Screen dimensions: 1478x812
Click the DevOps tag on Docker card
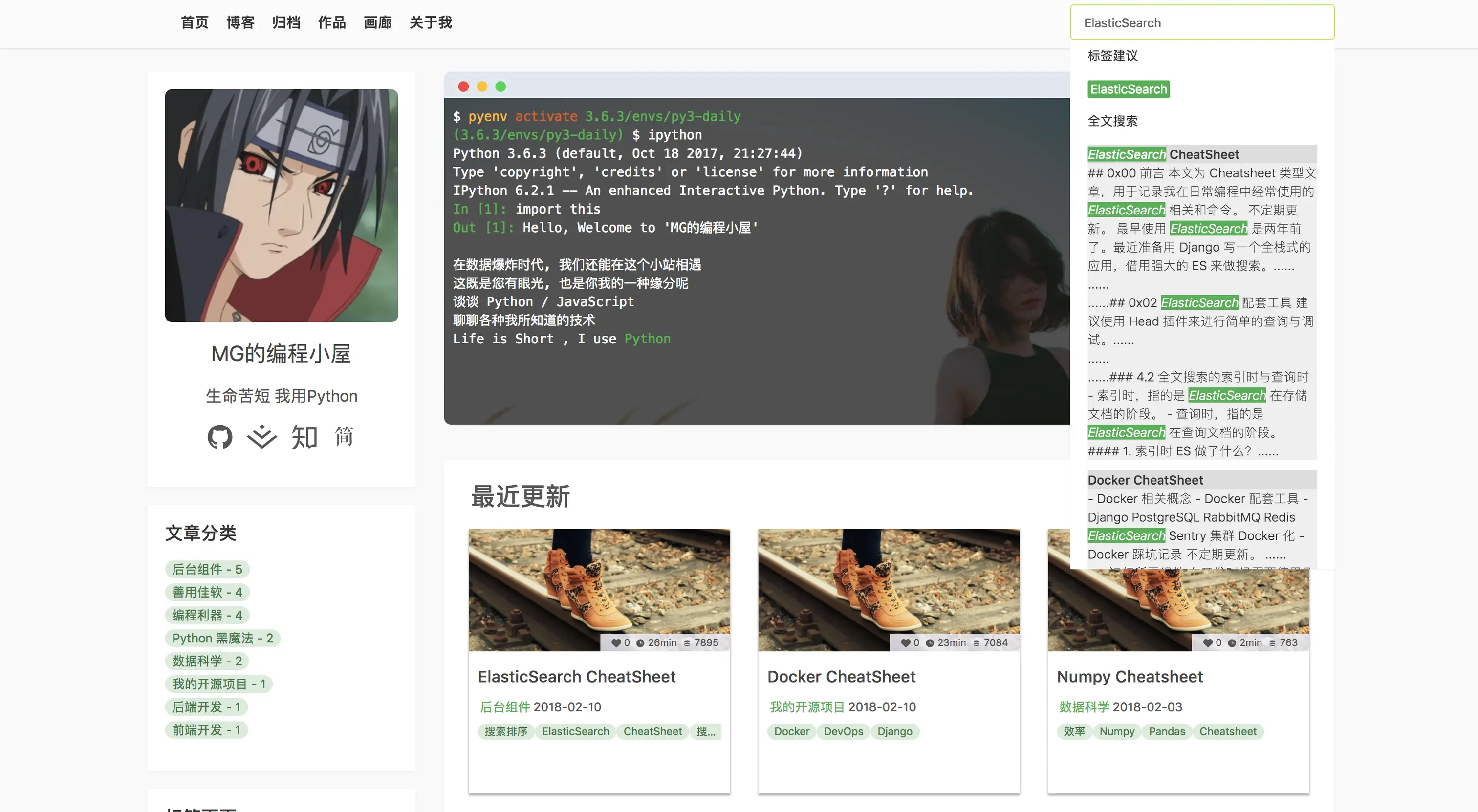coord(843,732)
